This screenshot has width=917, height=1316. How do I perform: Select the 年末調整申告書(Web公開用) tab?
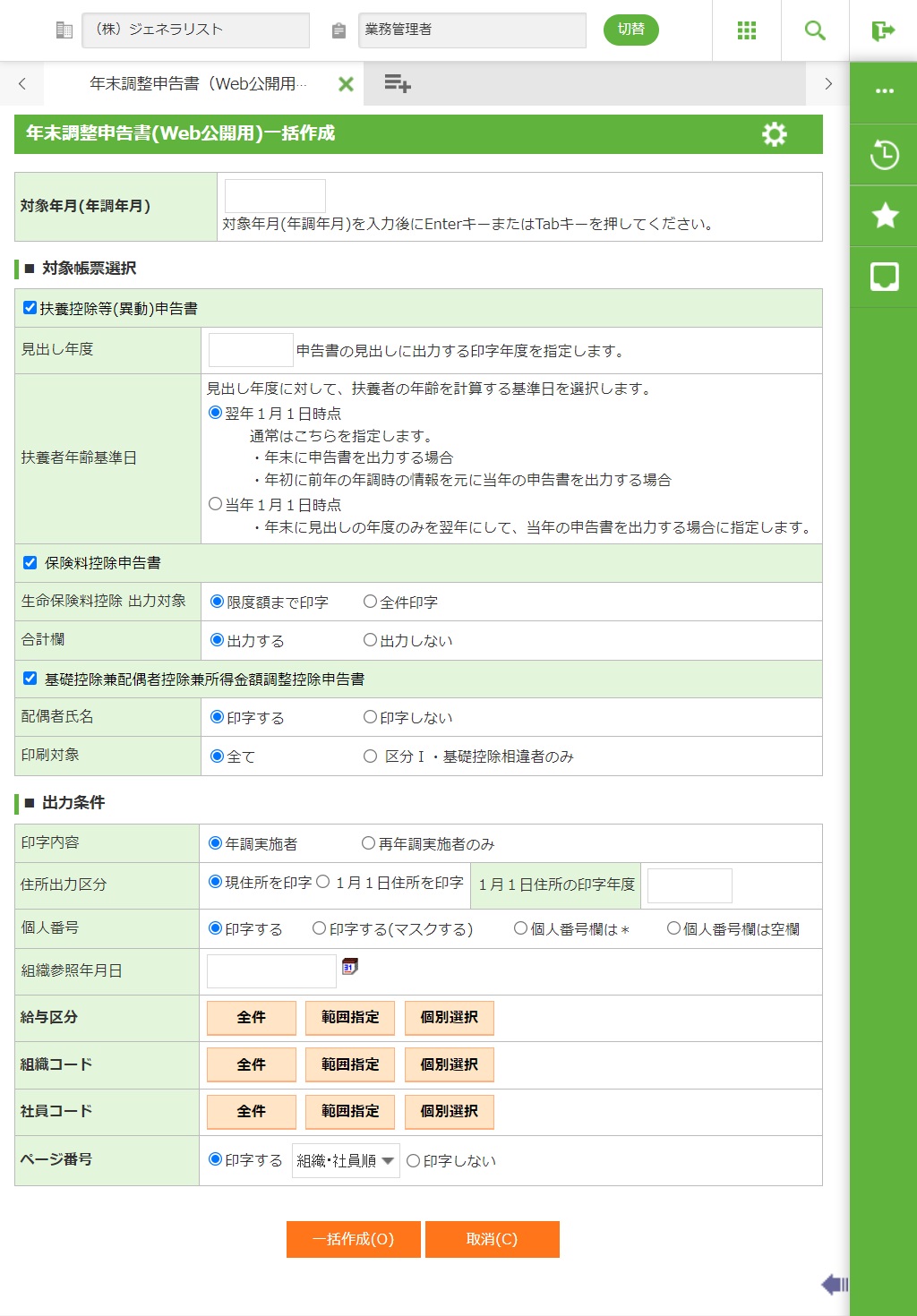click(x=197, y=84)
